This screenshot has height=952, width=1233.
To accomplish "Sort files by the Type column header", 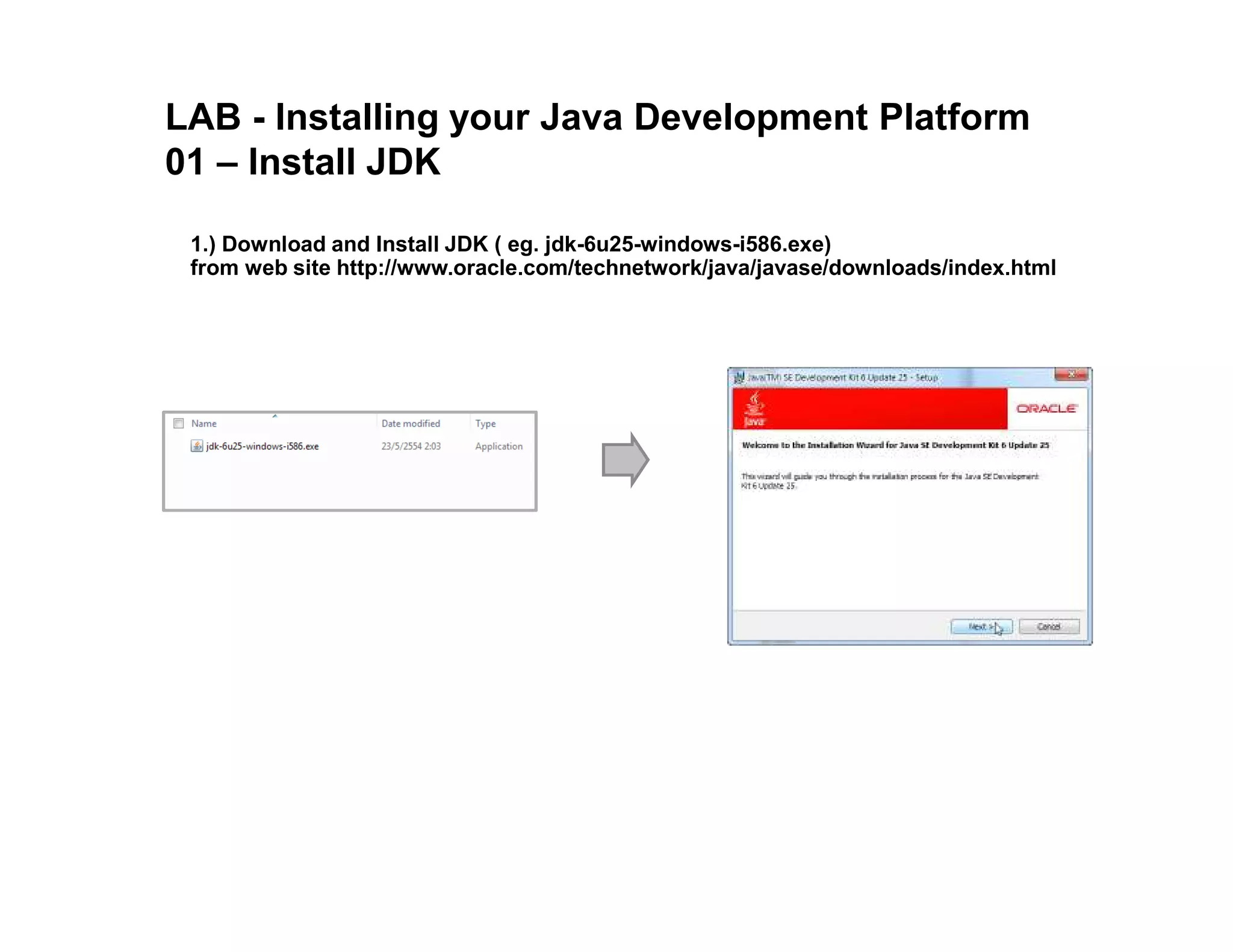I will pyautogui.click(x=485, y=423).
